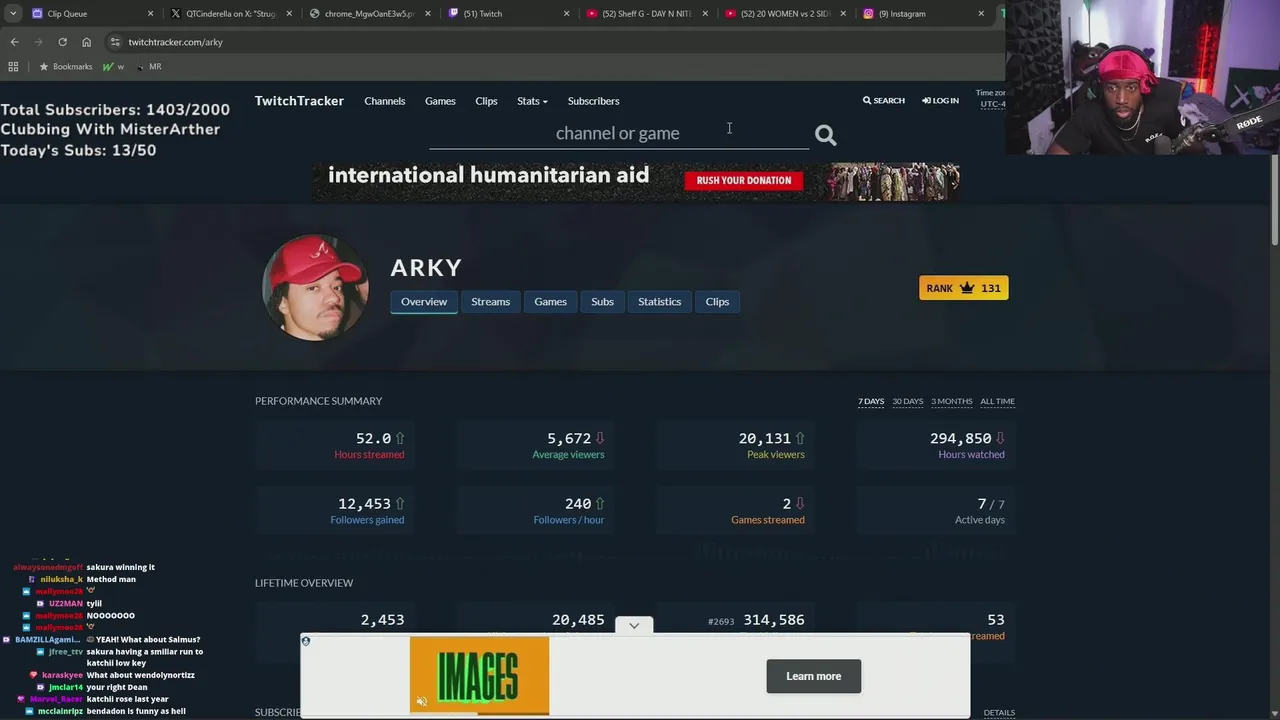Open the Bookmarks folder

[65, 66]
